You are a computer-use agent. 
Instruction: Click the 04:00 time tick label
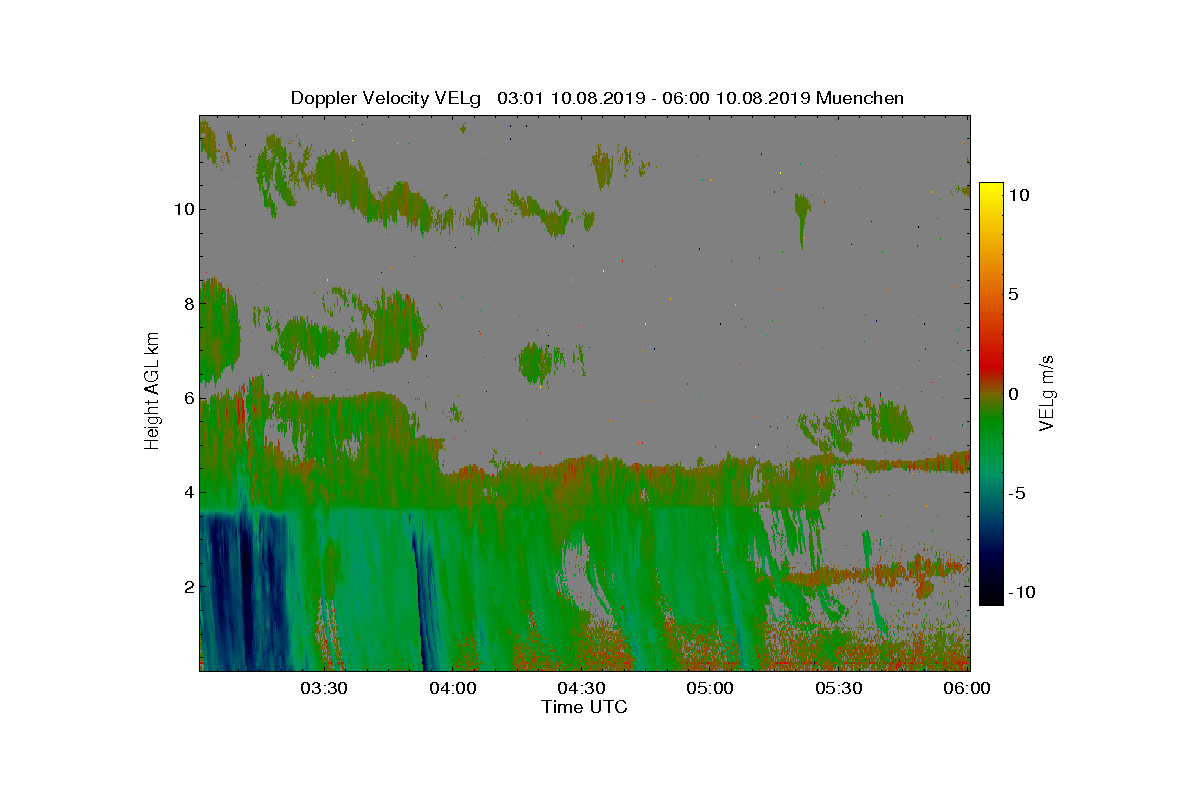click(x=453, y=688)
